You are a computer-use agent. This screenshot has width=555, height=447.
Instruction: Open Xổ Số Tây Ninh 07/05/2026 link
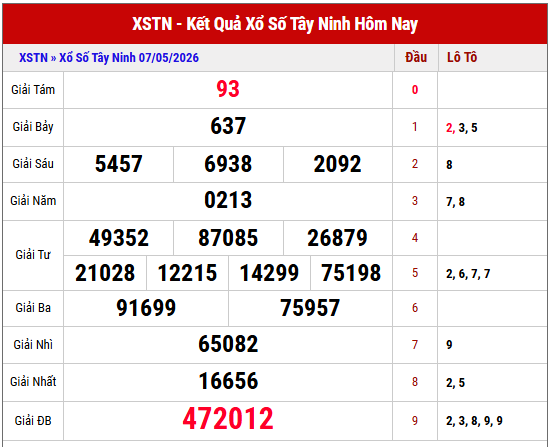129,58
